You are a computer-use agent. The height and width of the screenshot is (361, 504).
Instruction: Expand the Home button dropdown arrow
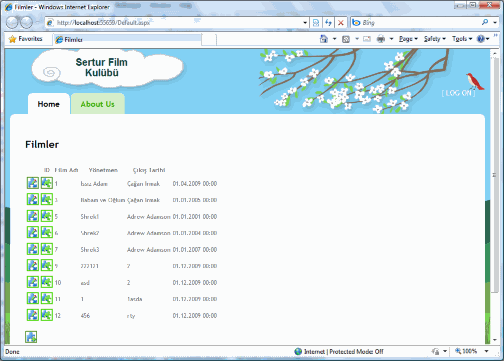tap(334, 39)
